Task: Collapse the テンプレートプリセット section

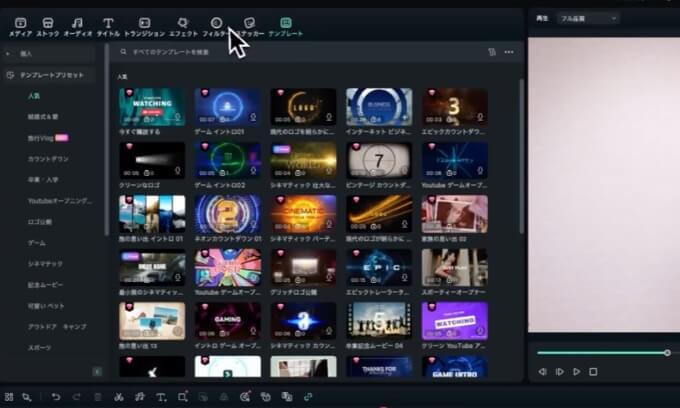Action: point(50,75)
